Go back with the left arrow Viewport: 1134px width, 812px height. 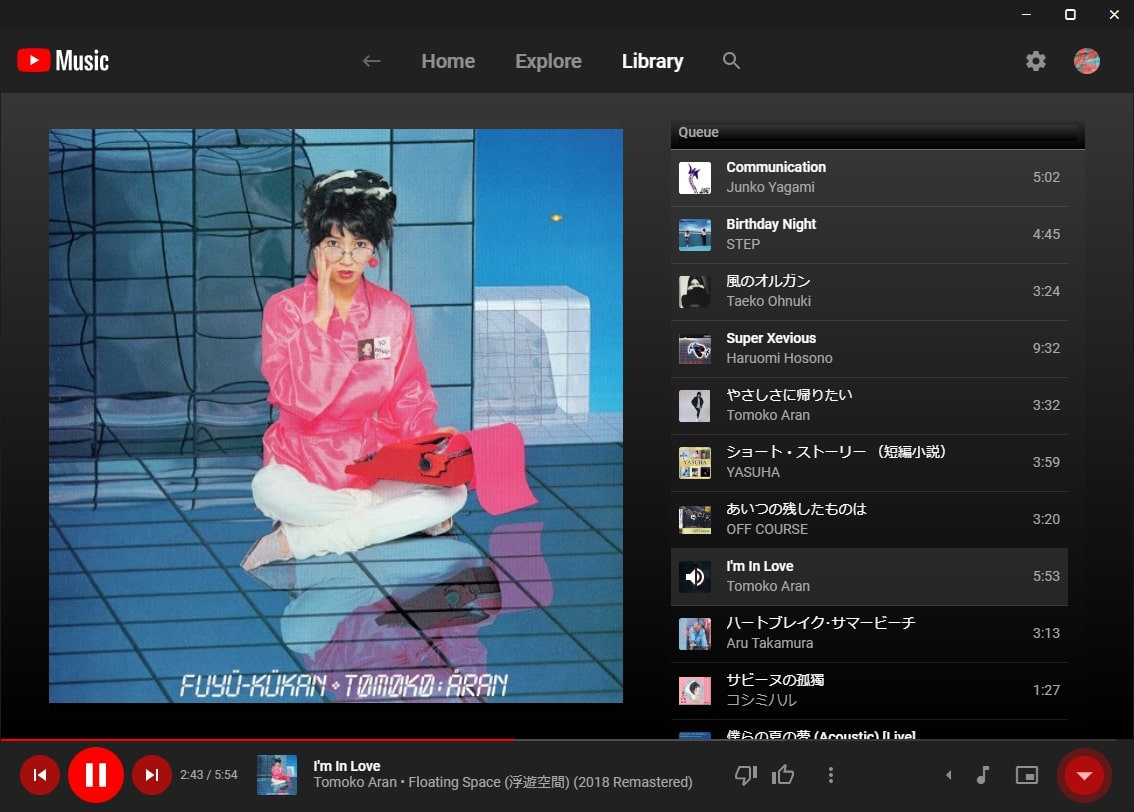[x=371, y=61]
